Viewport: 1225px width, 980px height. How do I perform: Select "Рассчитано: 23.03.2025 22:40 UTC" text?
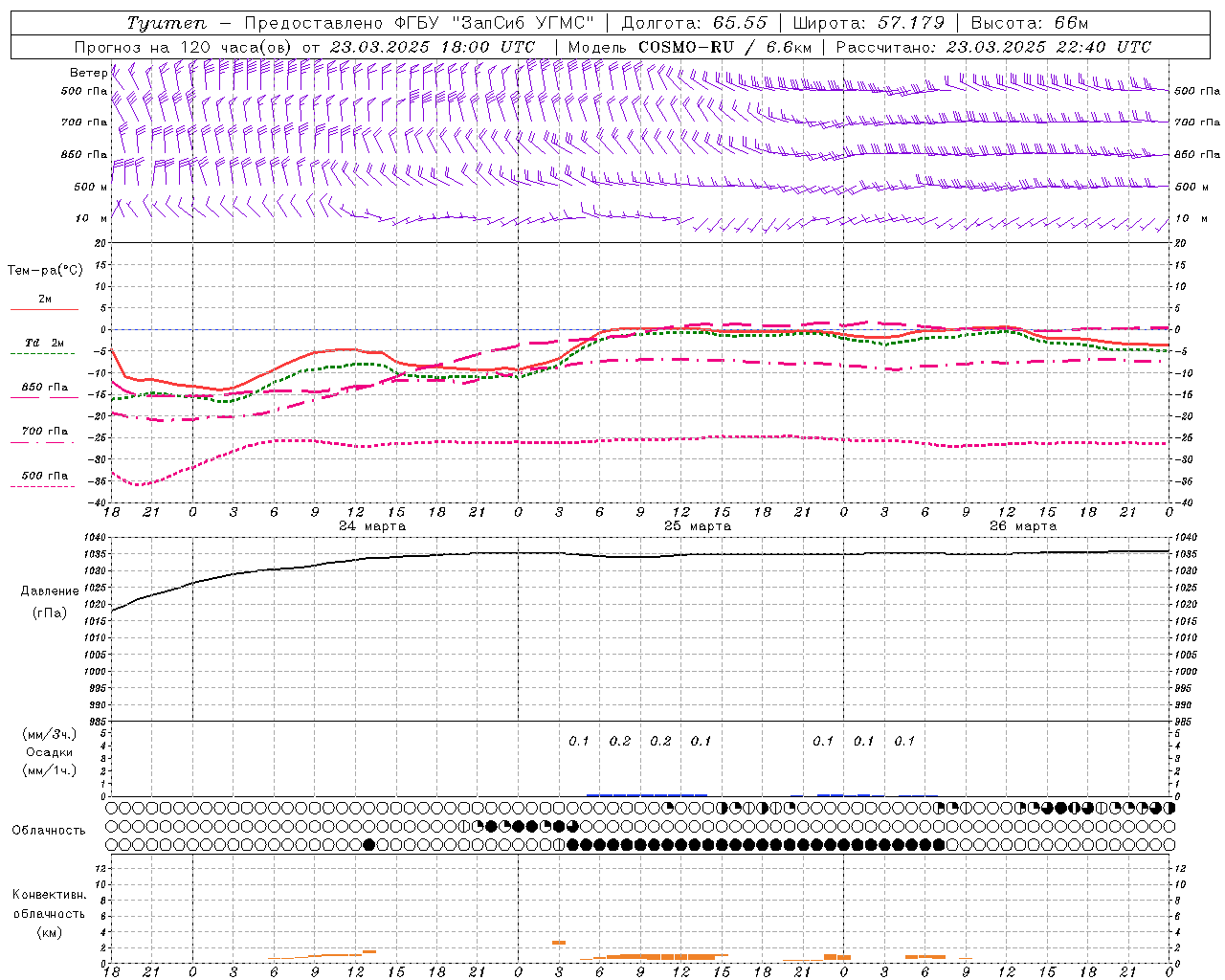(x=993, y=47)
